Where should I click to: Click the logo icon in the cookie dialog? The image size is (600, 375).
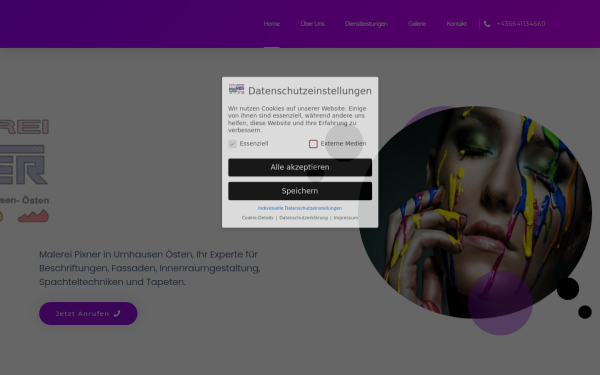pyautogui.click(x=236, y=89)
